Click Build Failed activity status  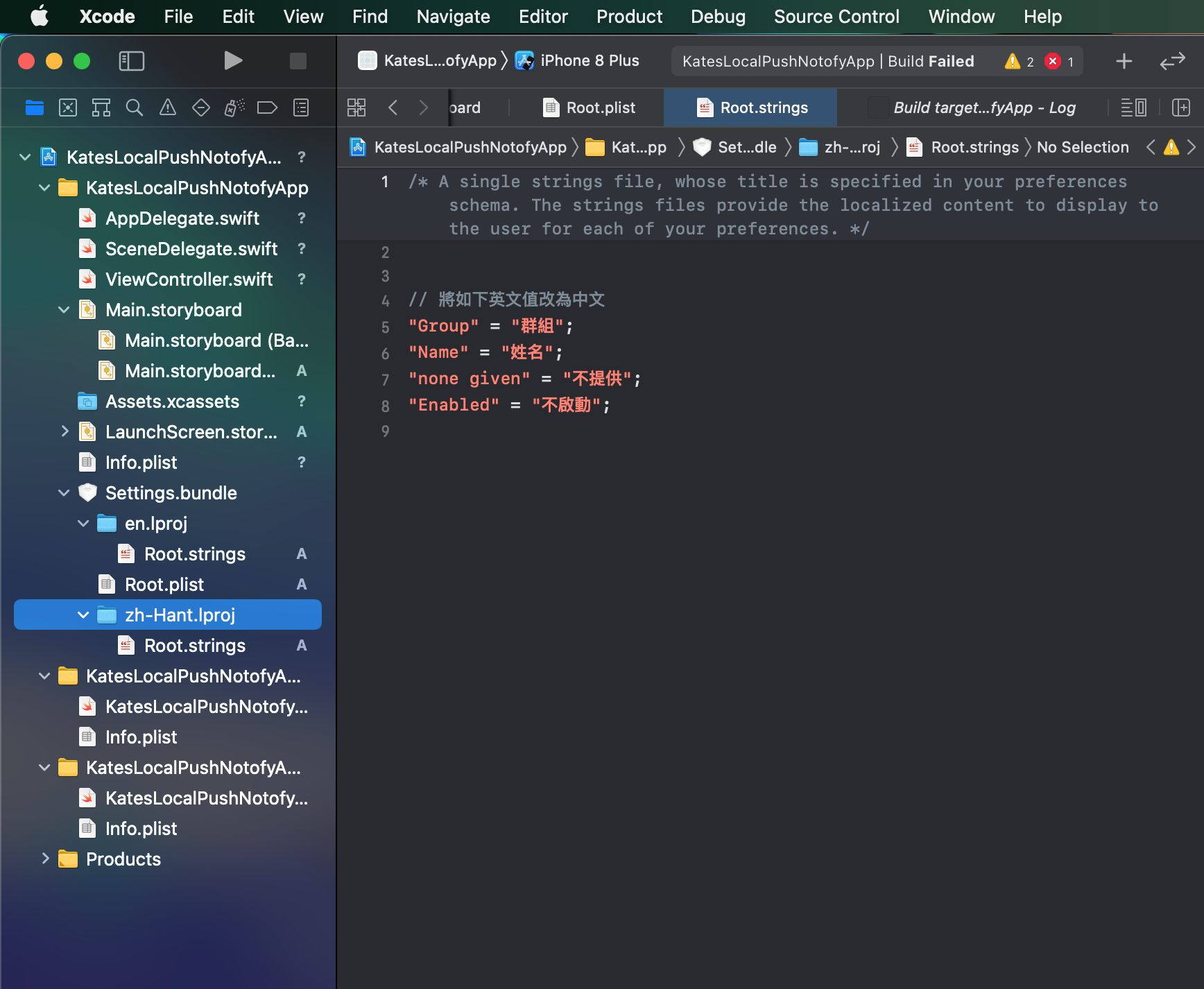point(828,61)
